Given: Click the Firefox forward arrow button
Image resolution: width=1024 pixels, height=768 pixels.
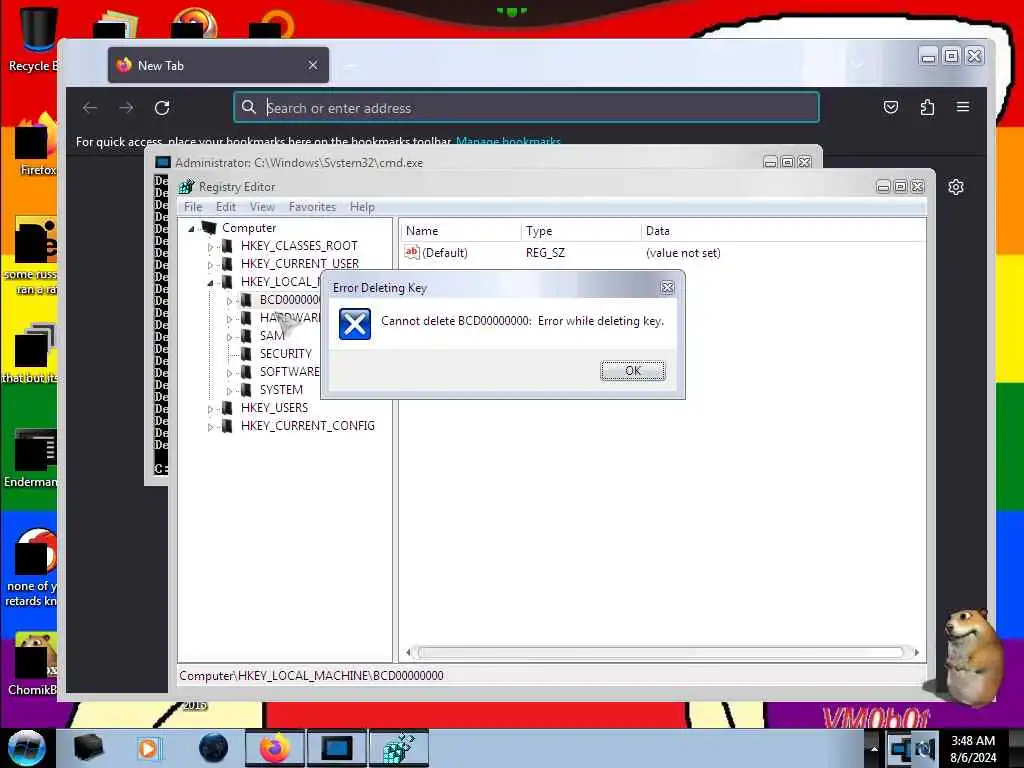Looking at the screenshot, I should point(126,108).
